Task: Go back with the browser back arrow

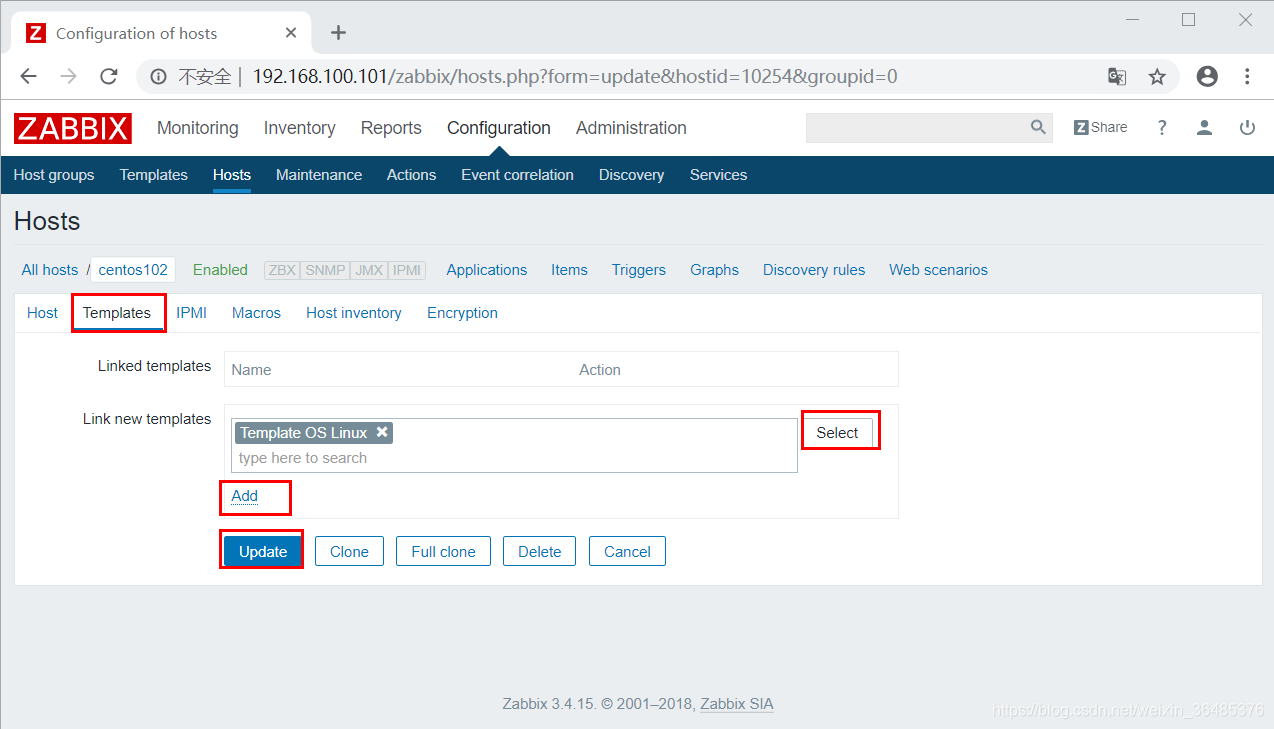Action: coord(28,76)
